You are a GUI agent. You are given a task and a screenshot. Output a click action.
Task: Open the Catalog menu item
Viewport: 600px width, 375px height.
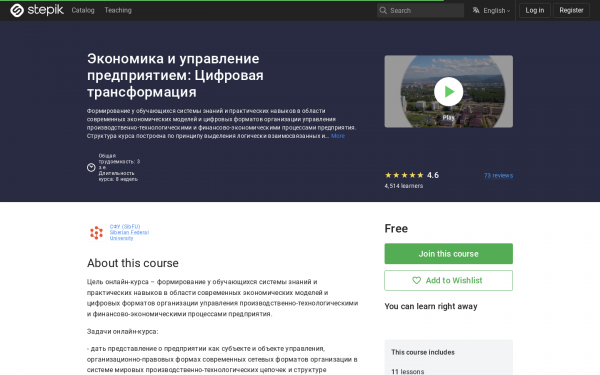[83, 10]
